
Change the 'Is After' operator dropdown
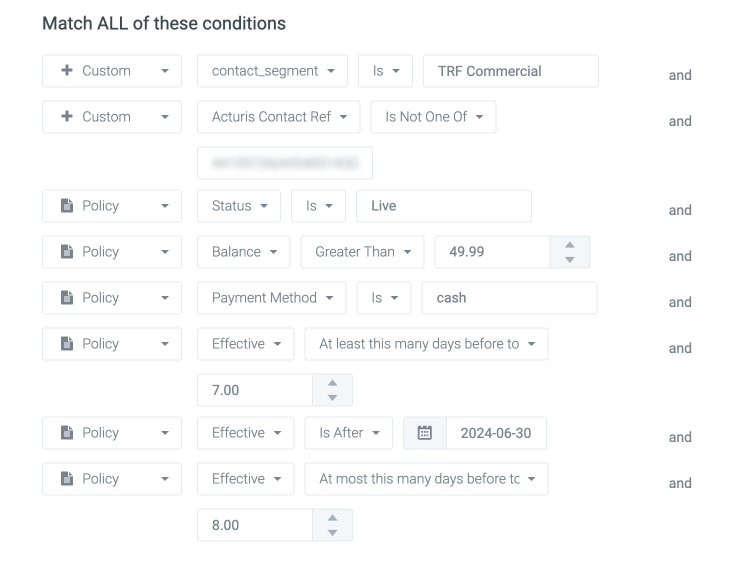tap(348, 433)
